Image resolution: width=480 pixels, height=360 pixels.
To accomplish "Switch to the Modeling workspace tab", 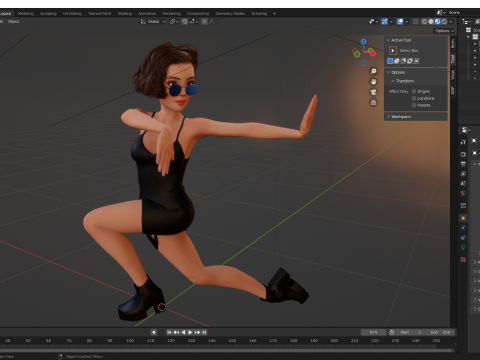I will coord(26,14).
